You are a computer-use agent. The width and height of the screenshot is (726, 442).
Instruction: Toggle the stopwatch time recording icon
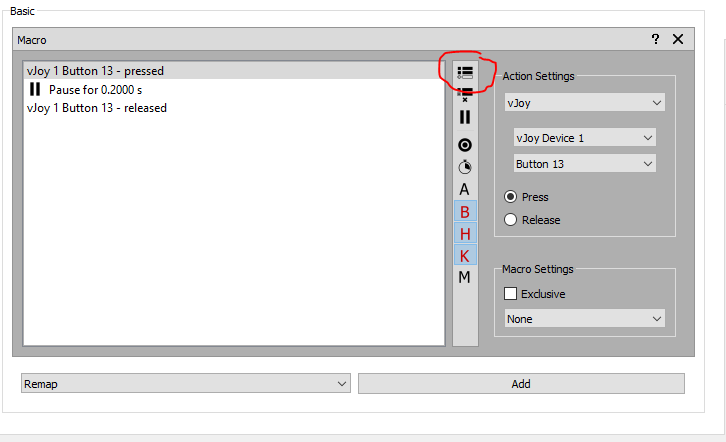[x=465, y=167]
